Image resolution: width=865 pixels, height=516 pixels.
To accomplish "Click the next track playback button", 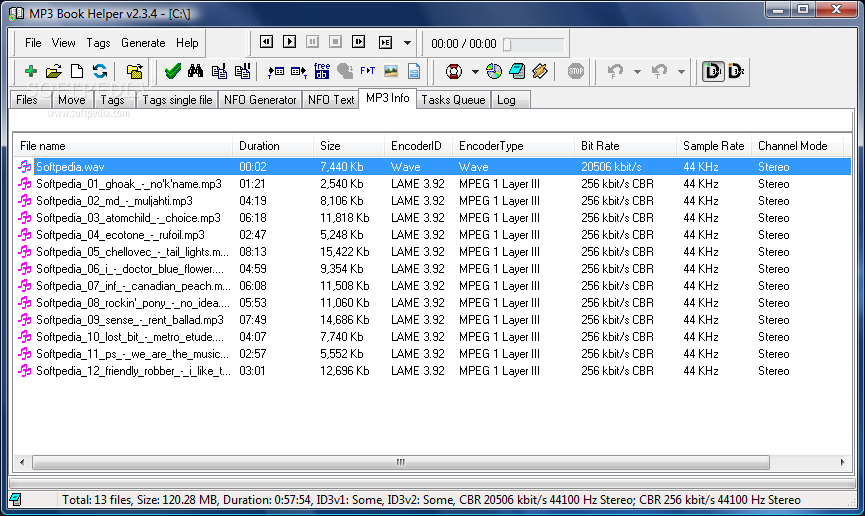I will coord(358,42).
